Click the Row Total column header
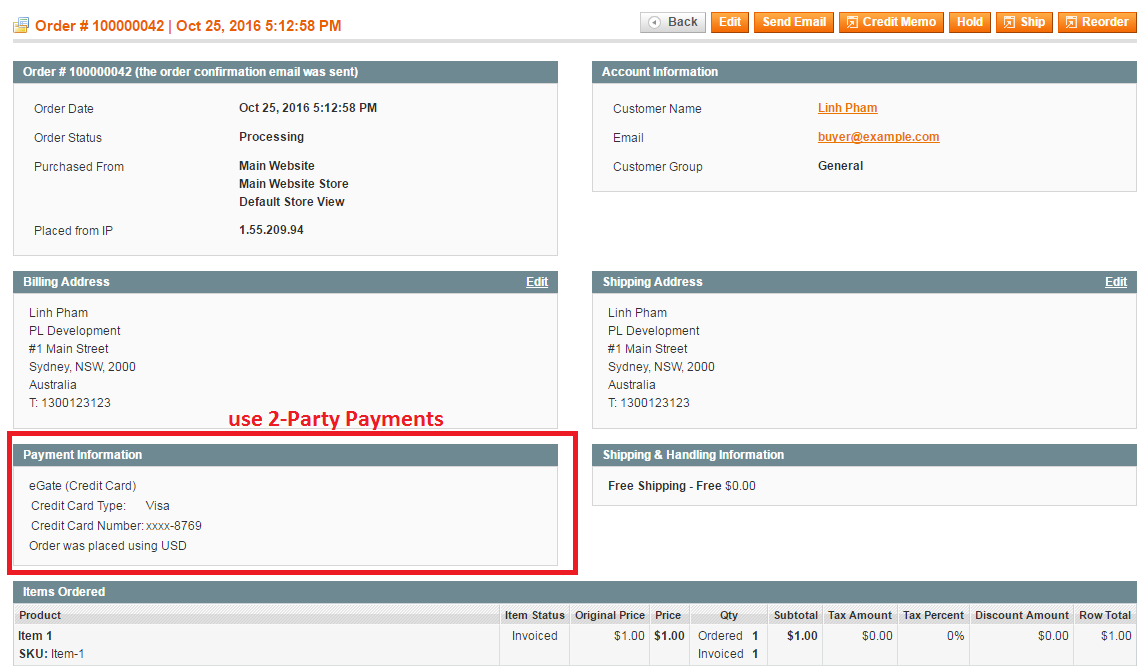Screen dimensions: 1148x671 1104,615
